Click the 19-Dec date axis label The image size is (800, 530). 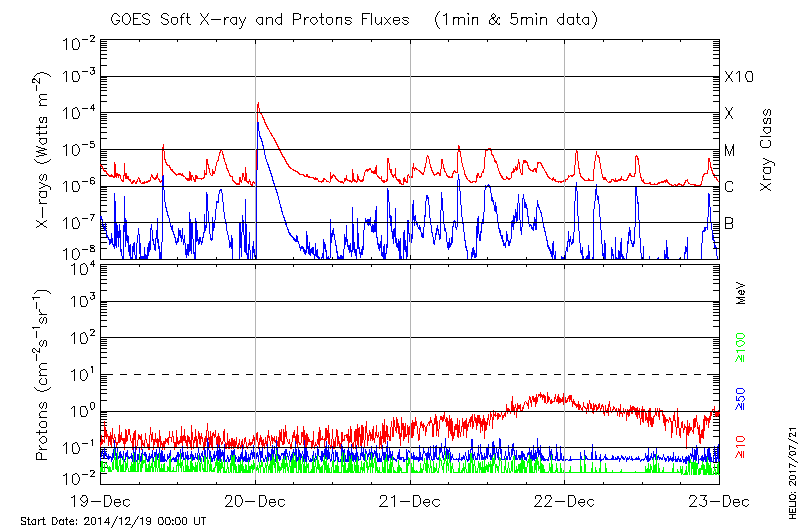(101, 500)
